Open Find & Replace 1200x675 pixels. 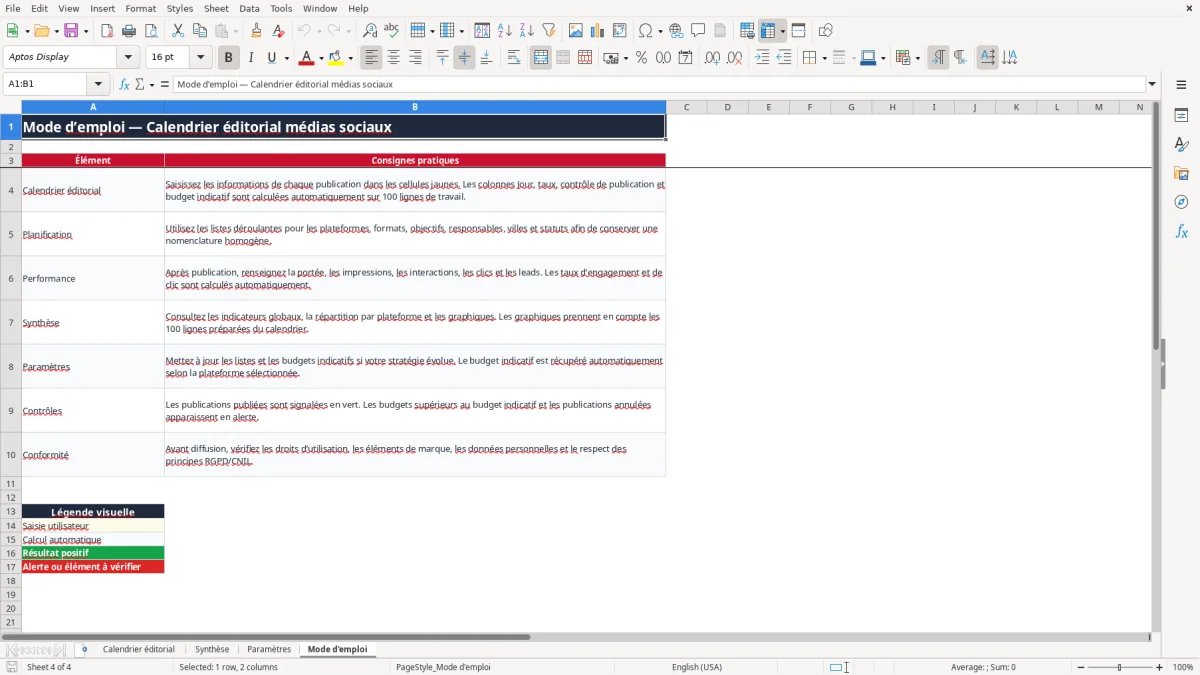tap(369, 31)
